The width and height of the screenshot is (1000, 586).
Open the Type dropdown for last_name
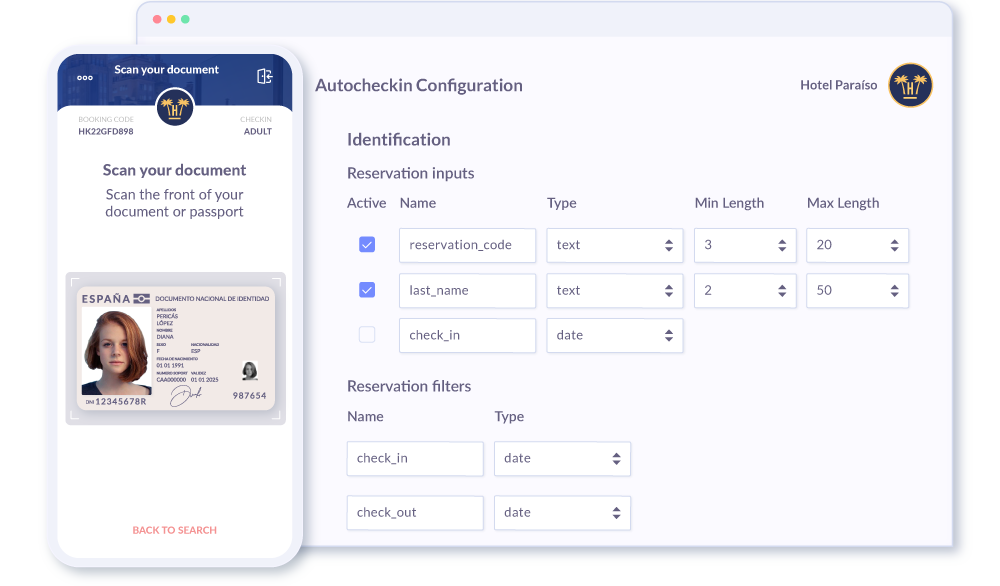pos(615,291)
